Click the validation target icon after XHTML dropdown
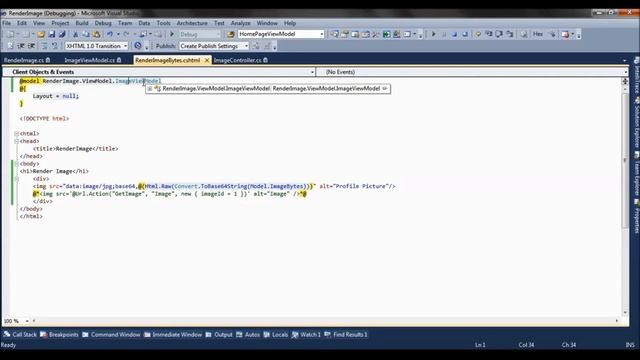 point(138,46)
